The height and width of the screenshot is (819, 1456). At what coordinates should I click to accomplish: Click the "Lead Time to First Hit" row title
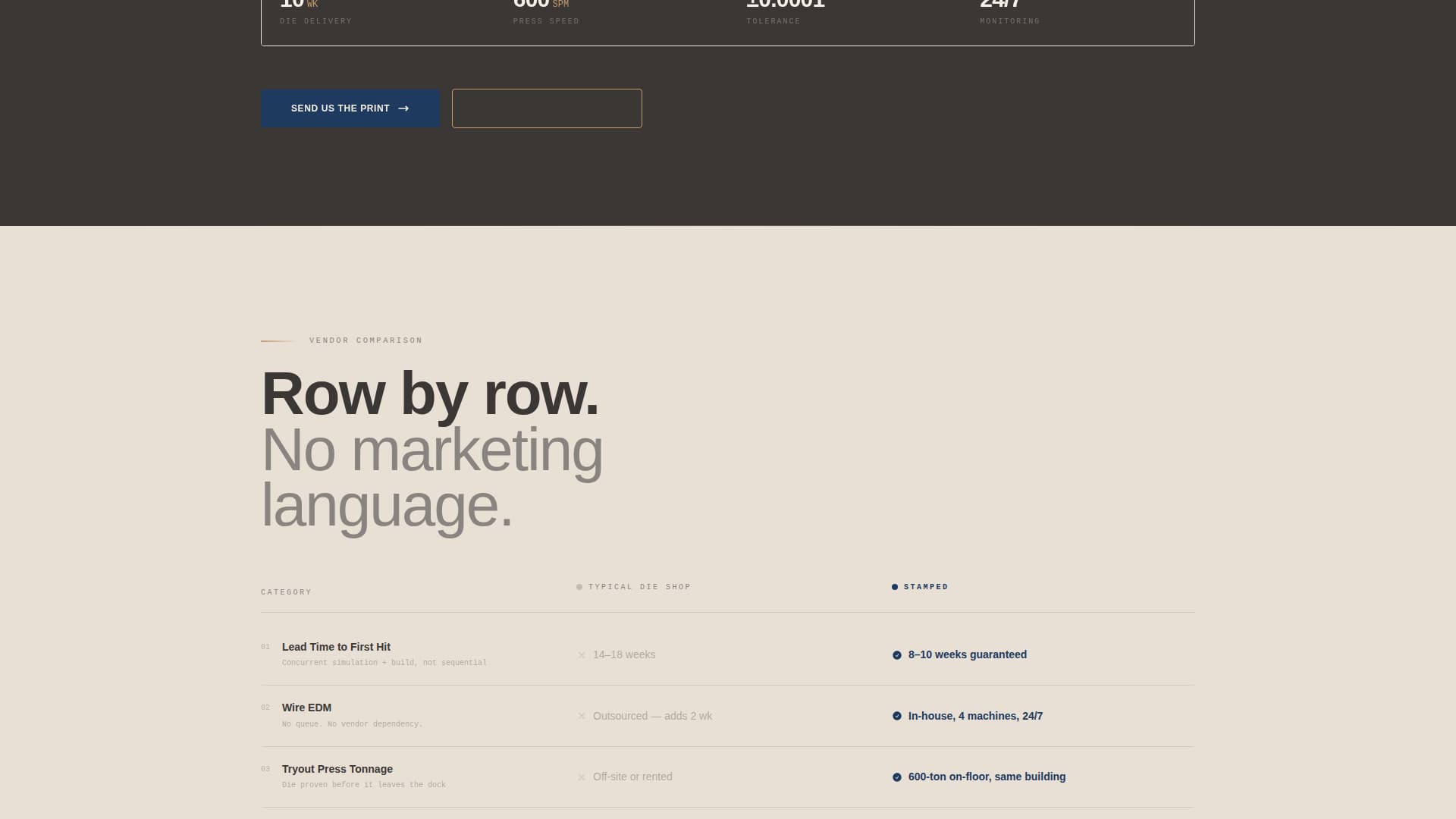[x=336, y=647]
